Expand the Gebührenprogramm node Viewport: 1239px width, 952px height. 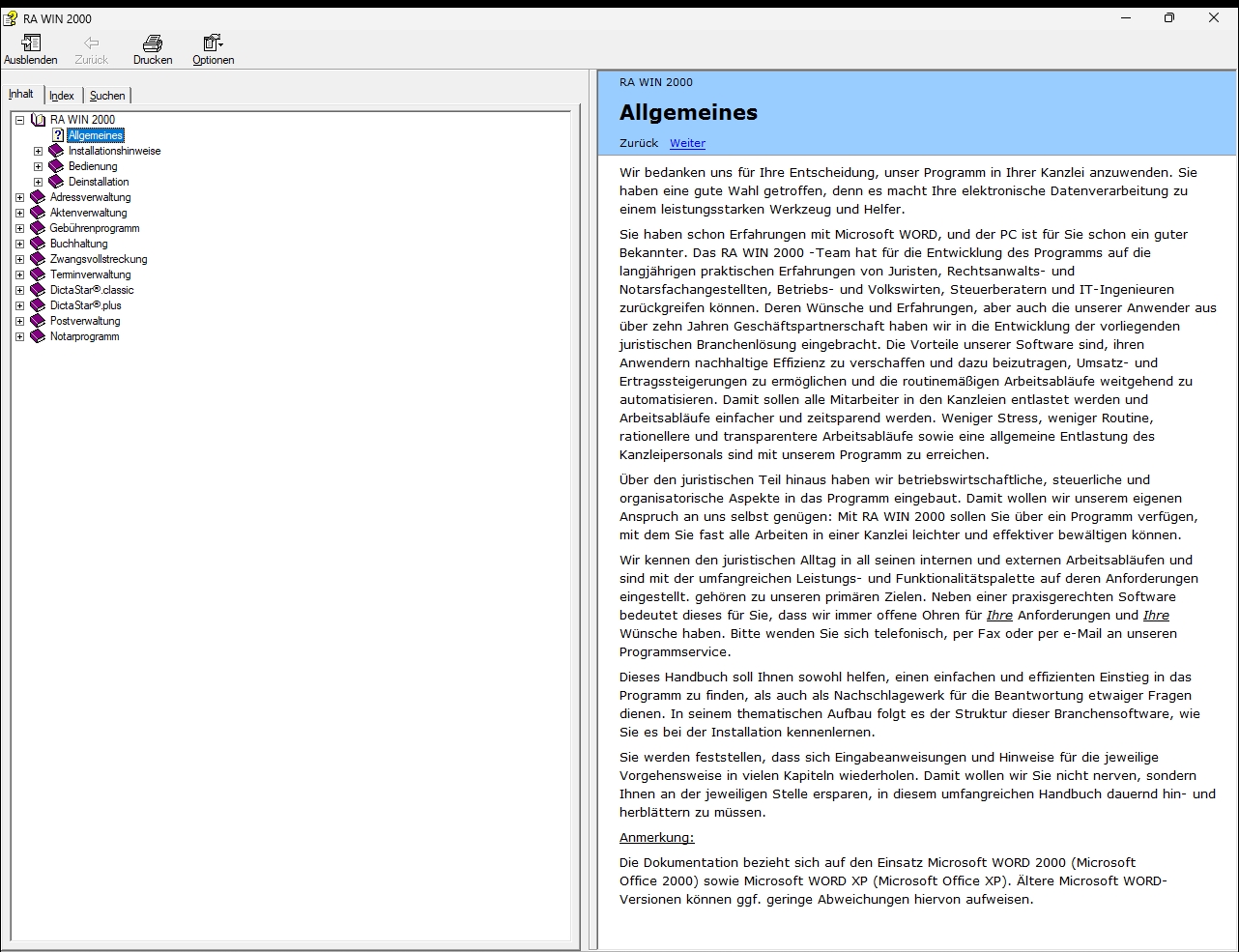click(x=19, y=228)
